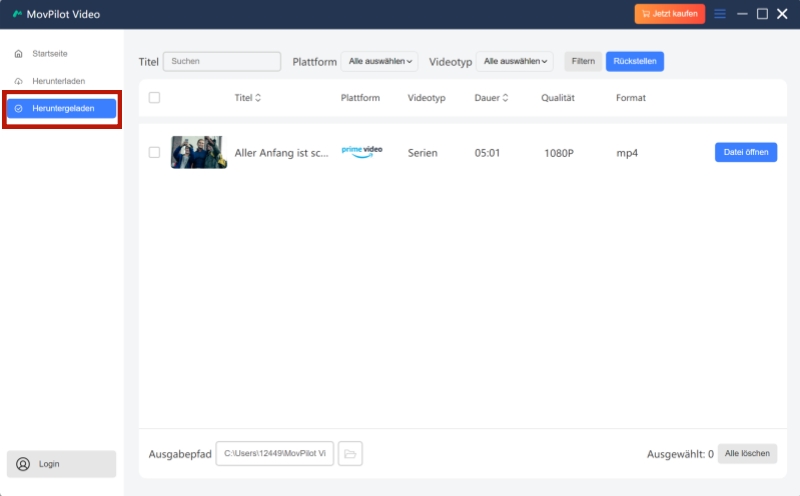Click the Herunterladen cloud icon
The width and height of the screenshot is (800, 496).
[x=18, y=81]
